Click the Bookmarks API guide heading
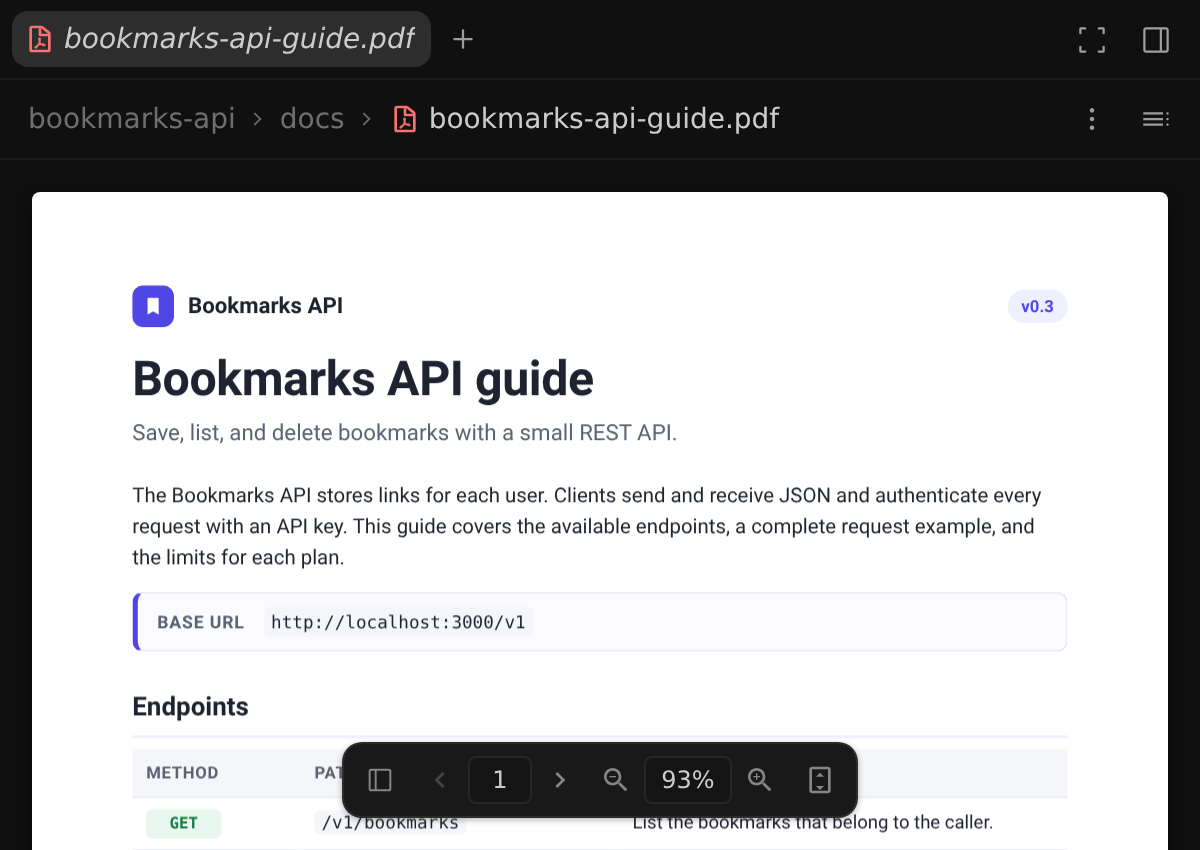The height and width of the screenshot is (850, 1200). (363, 379)
